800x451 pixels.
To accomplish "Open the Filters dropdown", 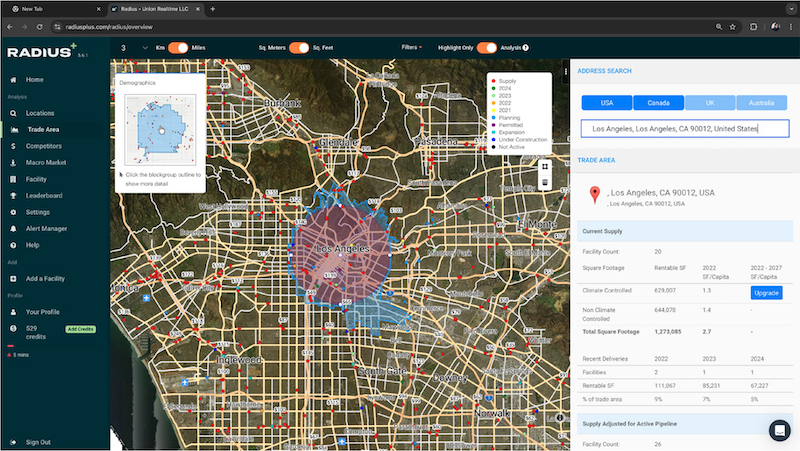I will [x=412, y=47].
